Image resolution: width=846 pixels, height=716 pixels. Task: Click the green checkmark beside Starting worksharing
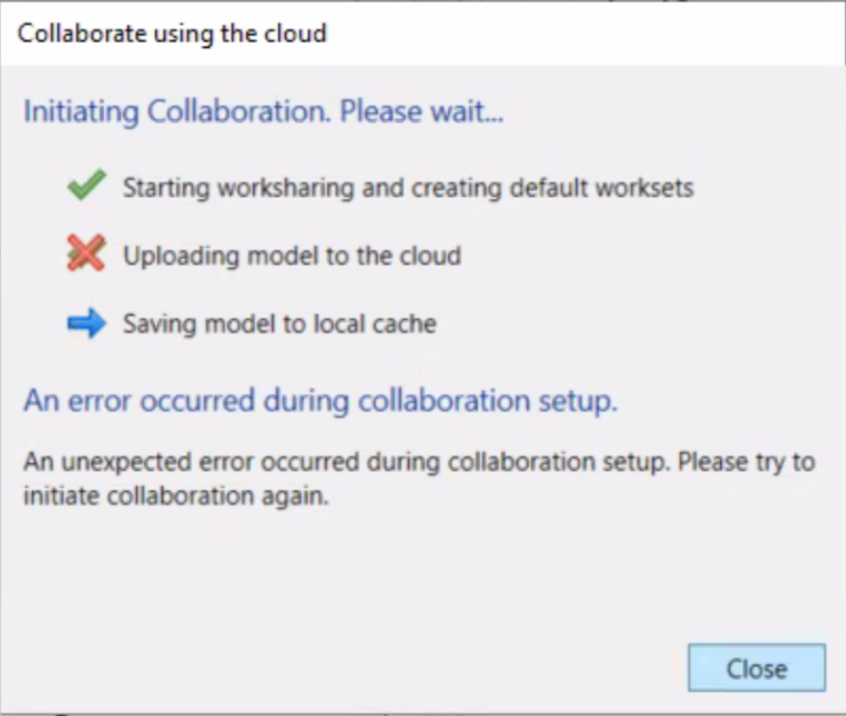(x=87, y=186)
